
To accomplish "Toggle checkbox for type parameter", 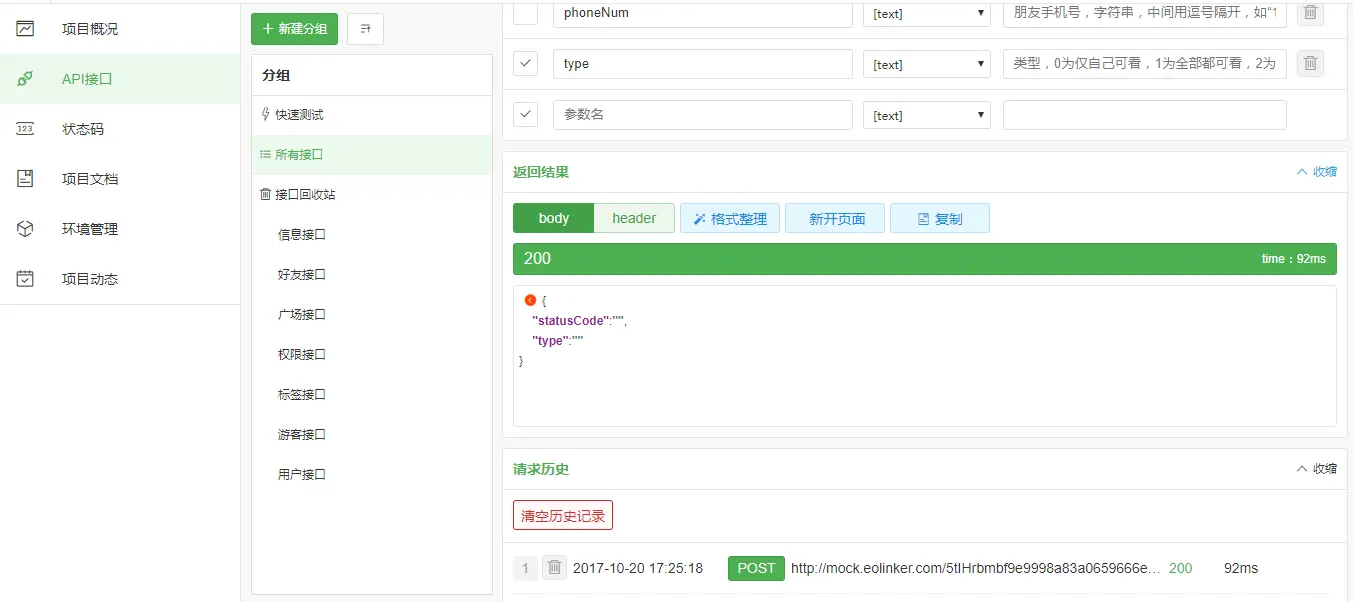I will pos(525,63).
